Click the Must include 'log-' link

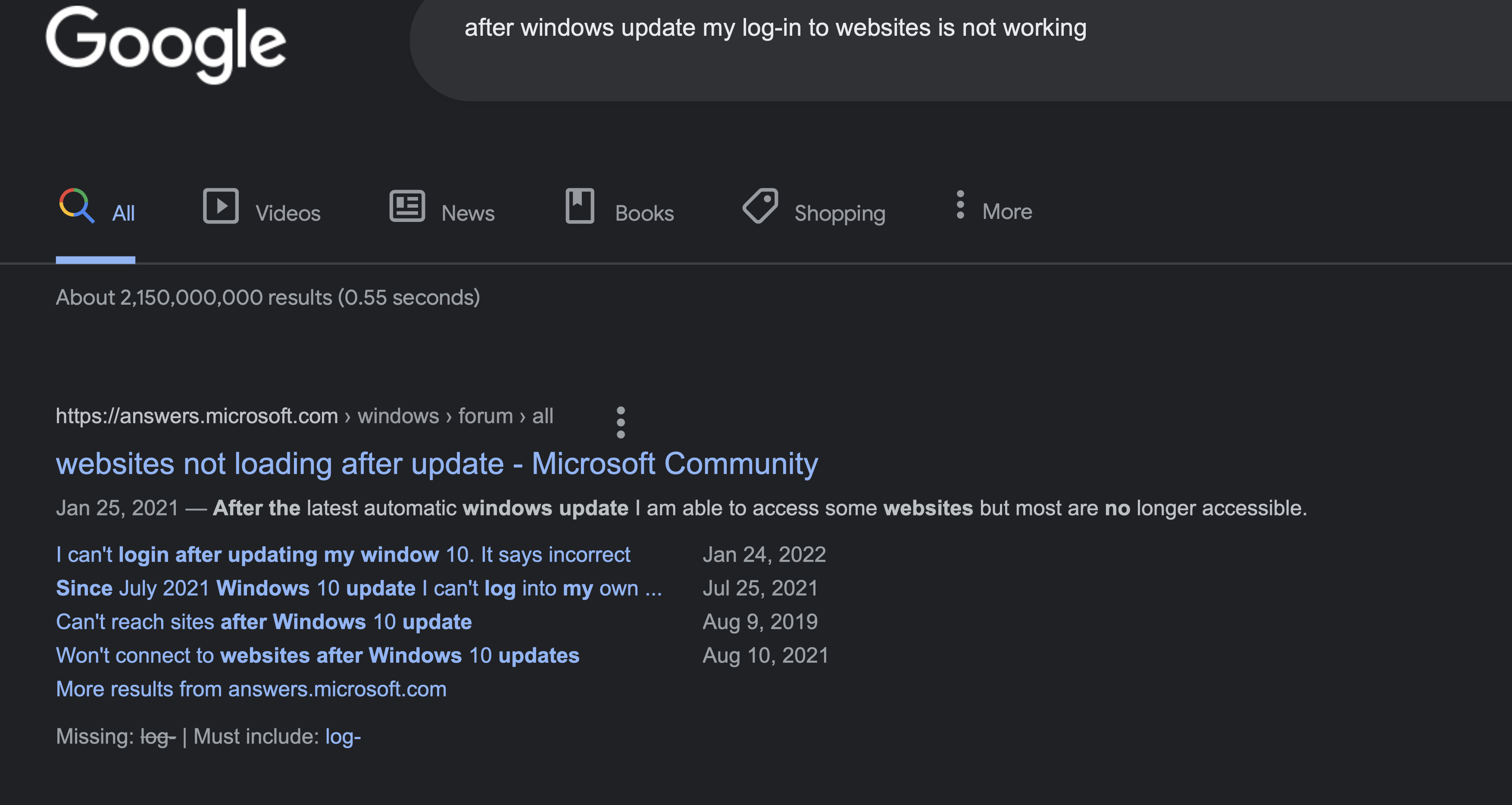pos(343,736)
